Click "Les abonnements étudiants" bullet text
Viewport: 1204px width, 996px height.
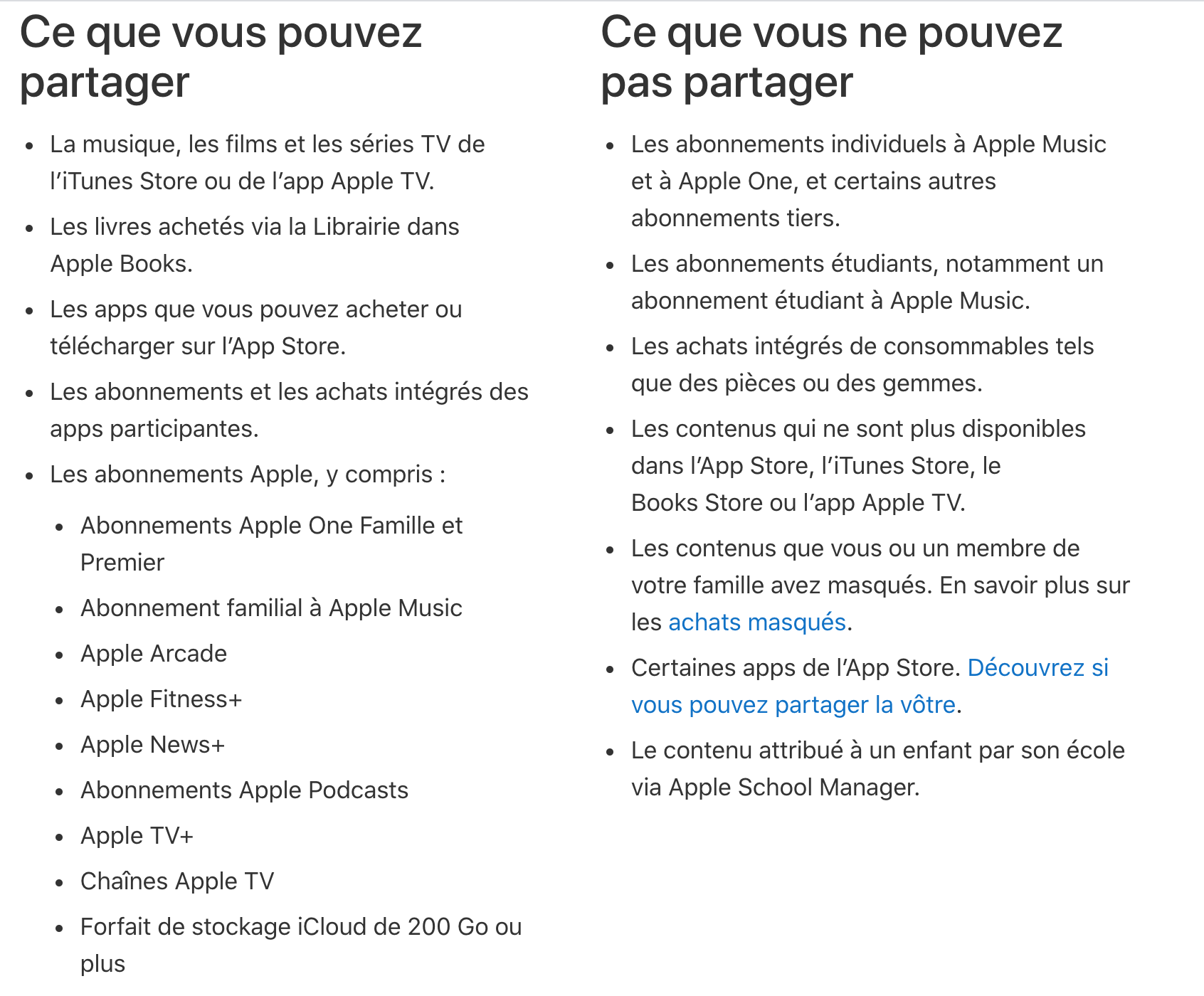point(867,264)
